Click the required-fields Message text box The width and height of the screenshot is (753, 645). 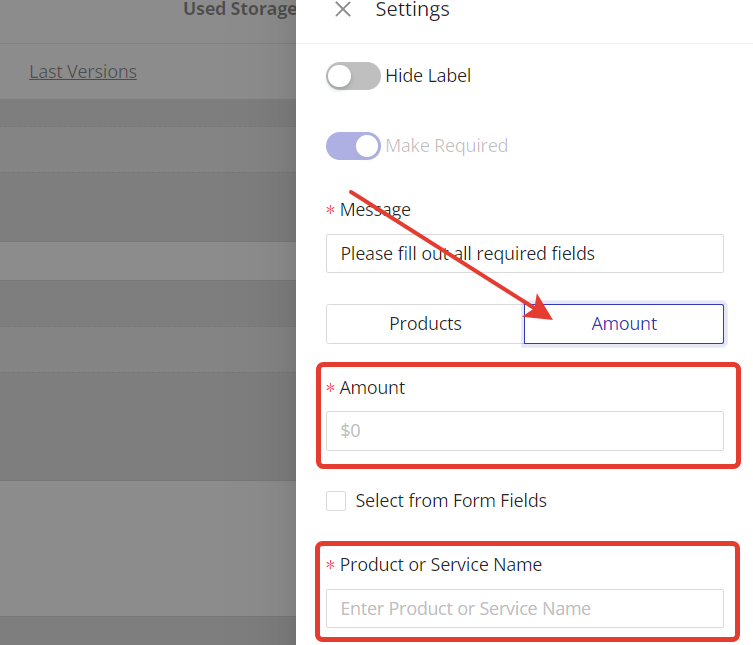524,254
